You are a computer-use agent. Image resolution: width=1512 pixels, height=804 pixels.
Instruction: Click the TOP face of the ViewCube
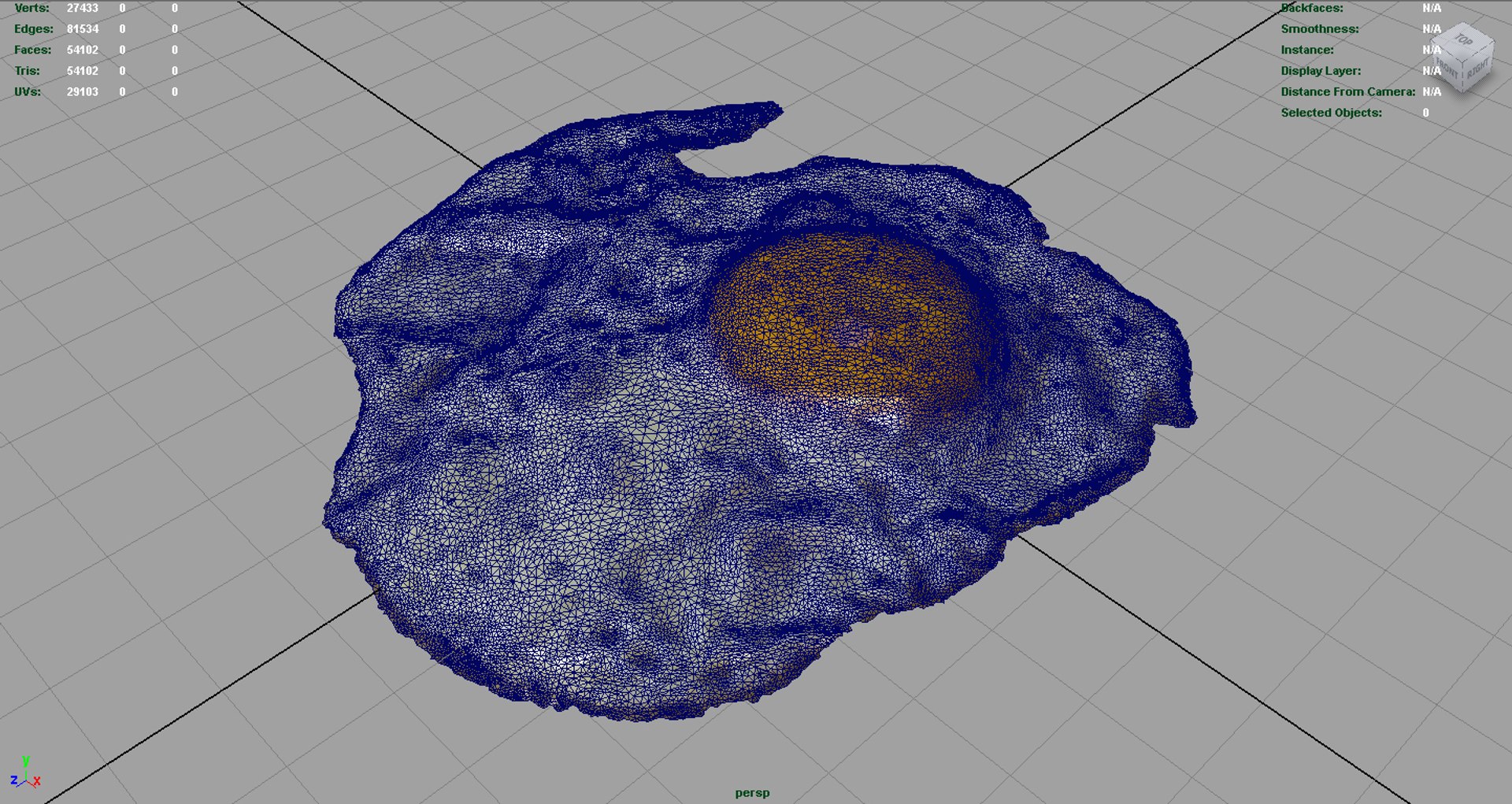(1463, 39)
